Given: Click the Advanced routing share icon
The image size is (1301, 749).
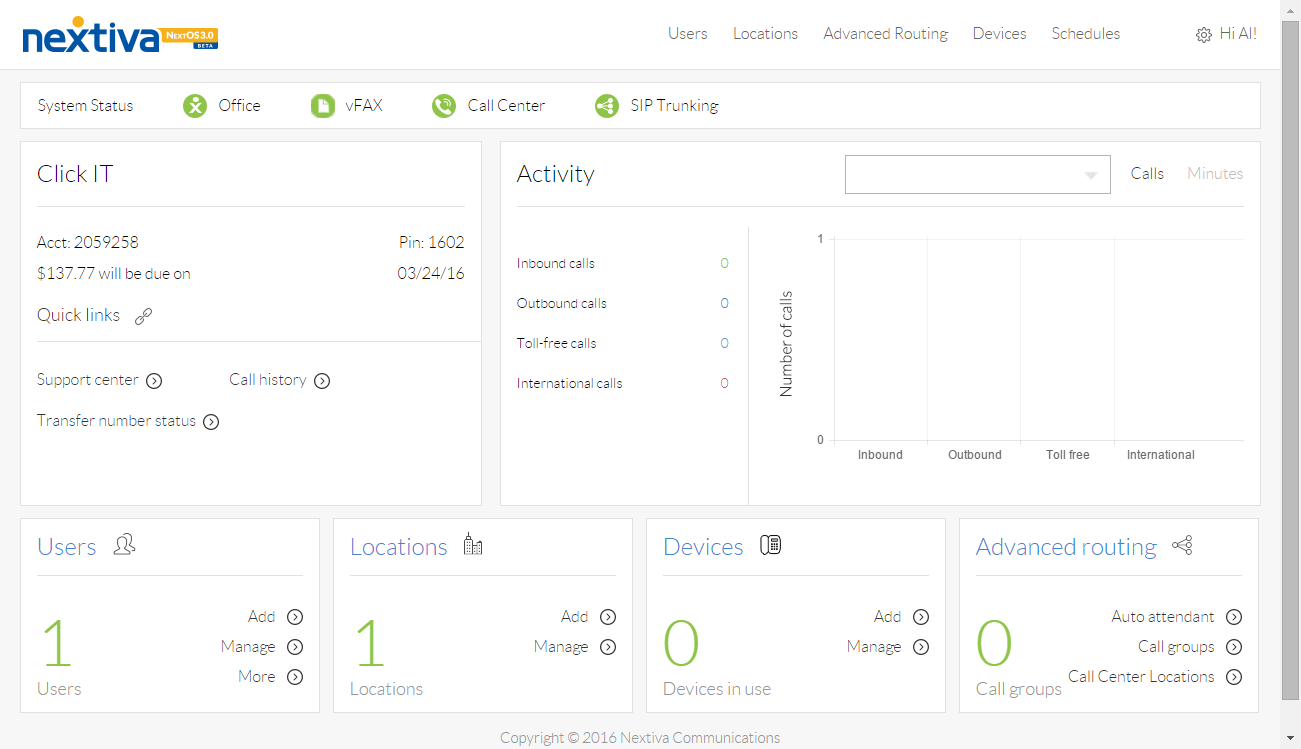Looking at the screenshot, I should tap(1182, 545).
